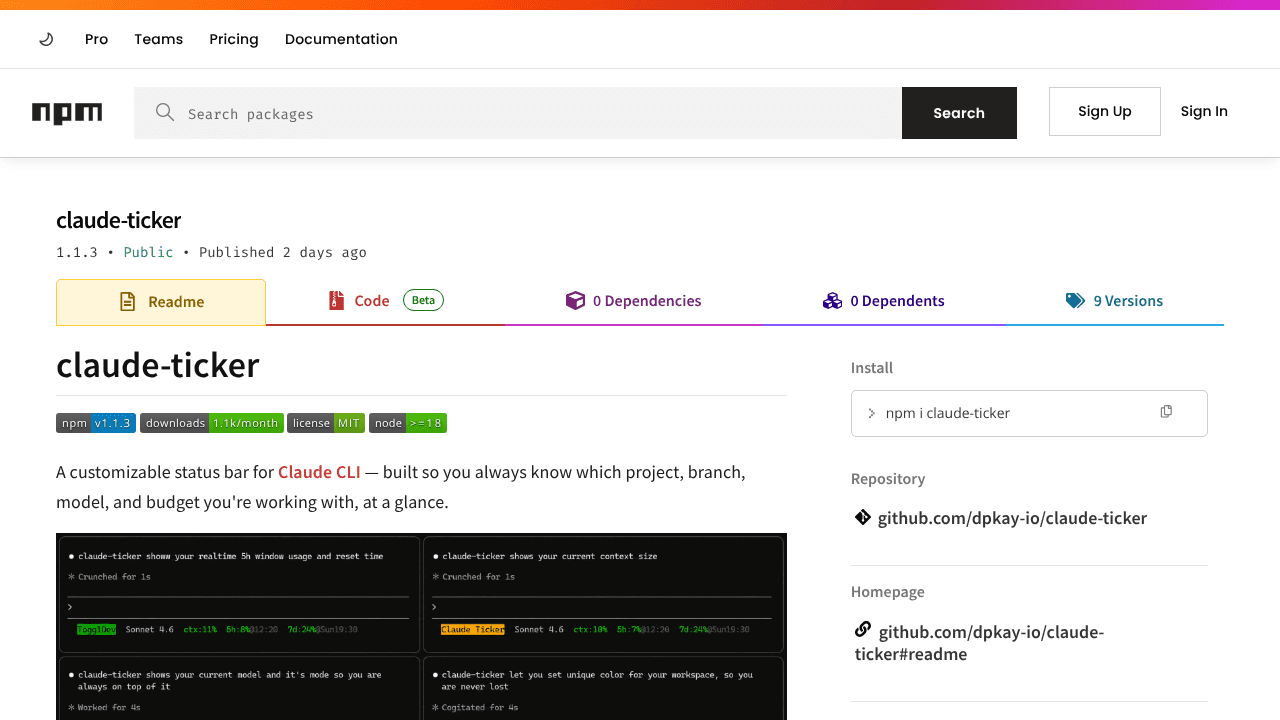Open the Teams menu link
Screen dimensions: 1280x720
pyautogui.click(x=159, y=39)
